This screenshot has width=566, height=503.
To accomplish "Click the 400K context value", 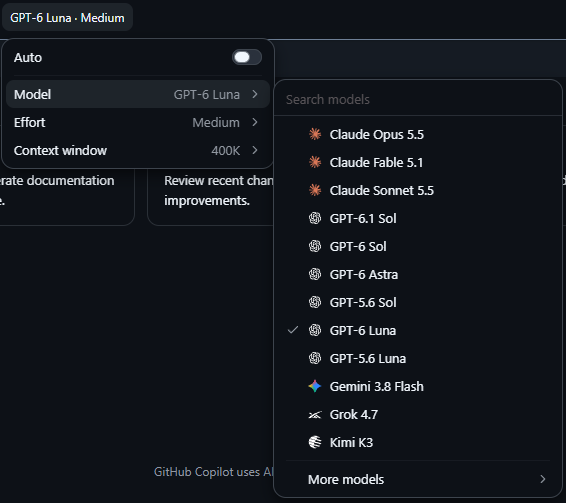I will pyautogui.click(x=225, y=150).
